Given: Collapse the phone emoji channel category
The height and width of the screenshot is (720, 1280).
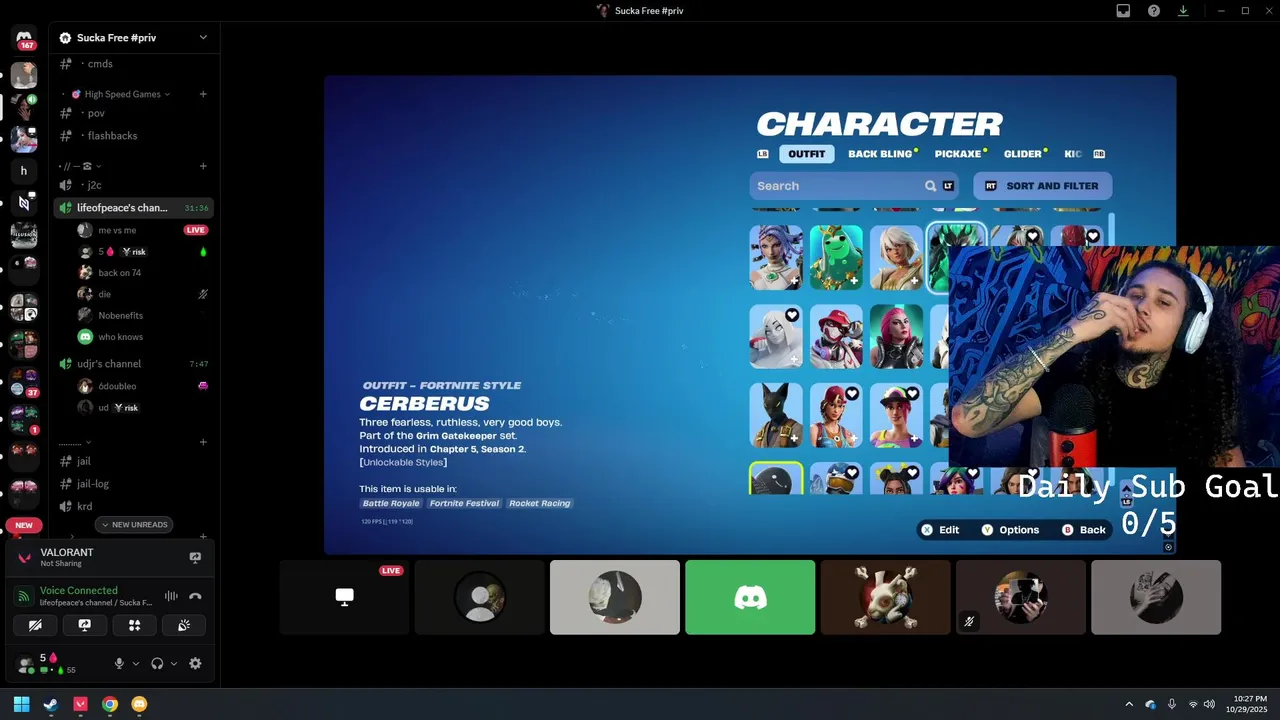Looking at the screenshot, I should [82, 166].
